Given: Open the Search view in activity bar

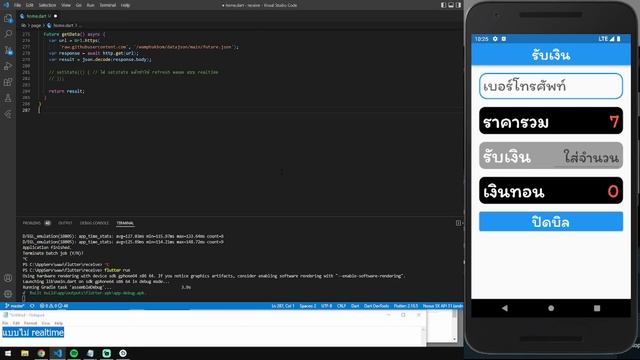Looking at the screenshot, I should click(8, 34).
